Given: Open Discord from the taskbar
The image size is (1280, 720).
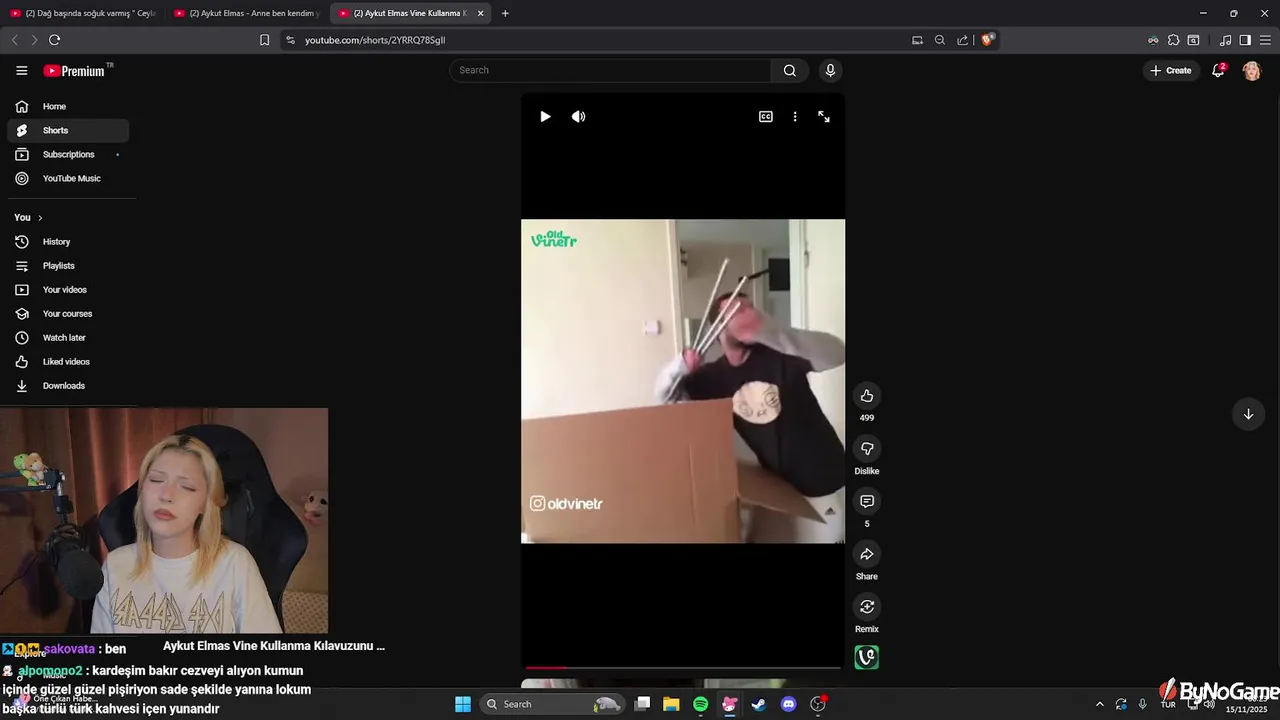Looking at the screenshot, I should [788, 704].
